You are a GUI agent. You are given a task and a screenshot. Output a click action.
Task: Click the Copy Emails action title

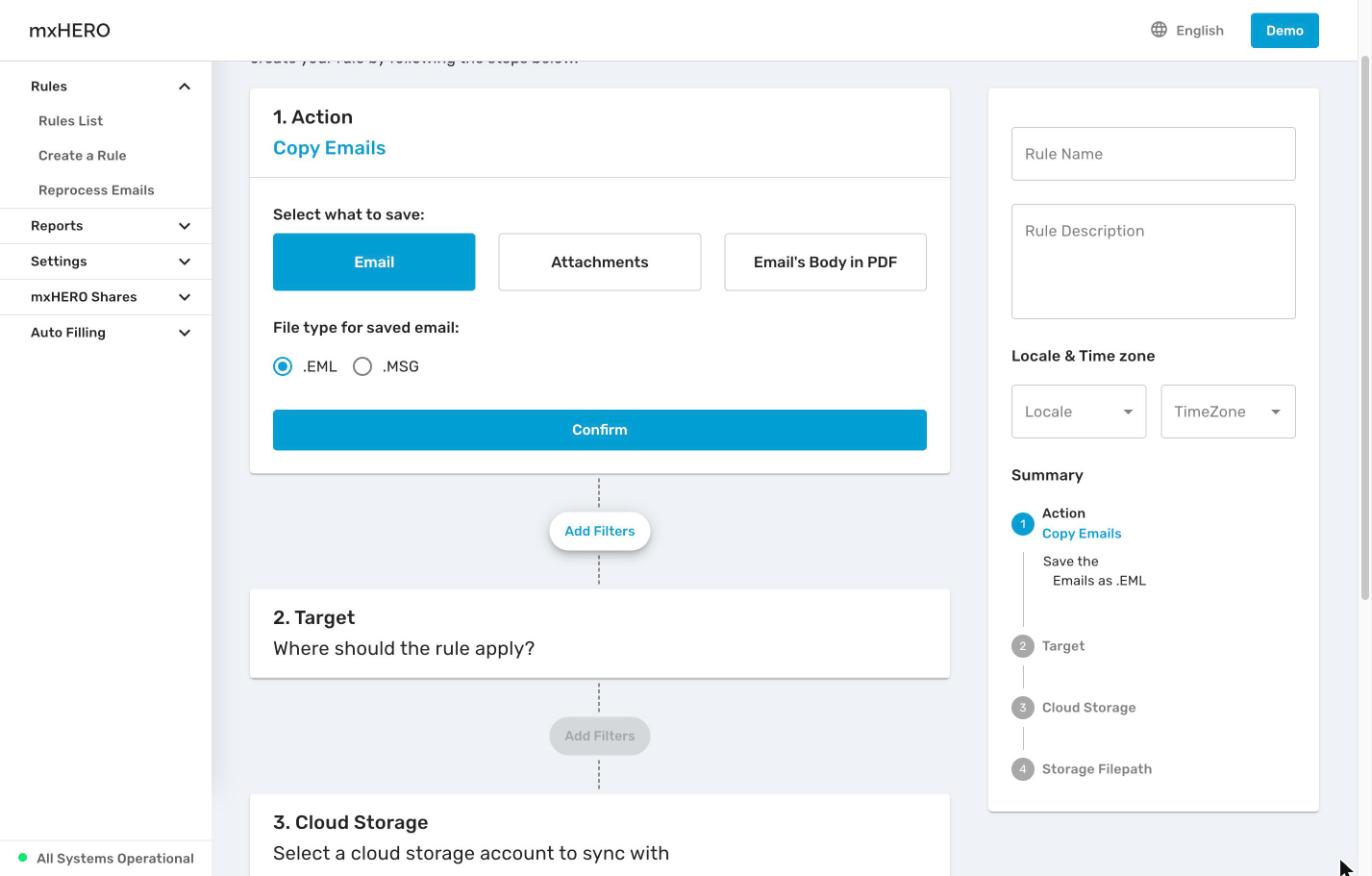click(x=329, y=148)
